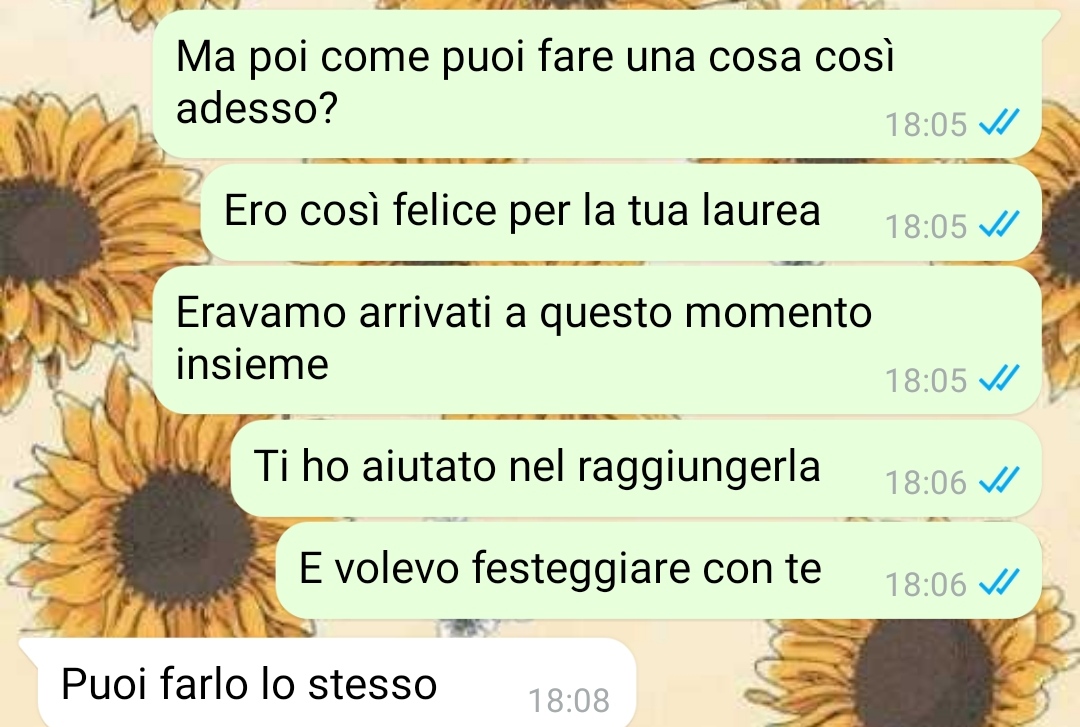1080x727 pixels.
Task: Click the word "insieme" in the third message
Action: [252, 364]
